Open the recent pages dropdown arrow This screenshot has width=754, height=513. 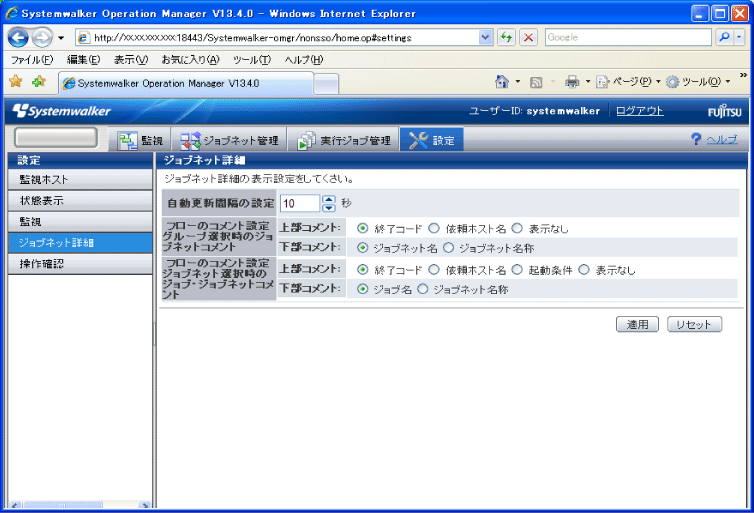pyautogui.click(x=61, y=38)
